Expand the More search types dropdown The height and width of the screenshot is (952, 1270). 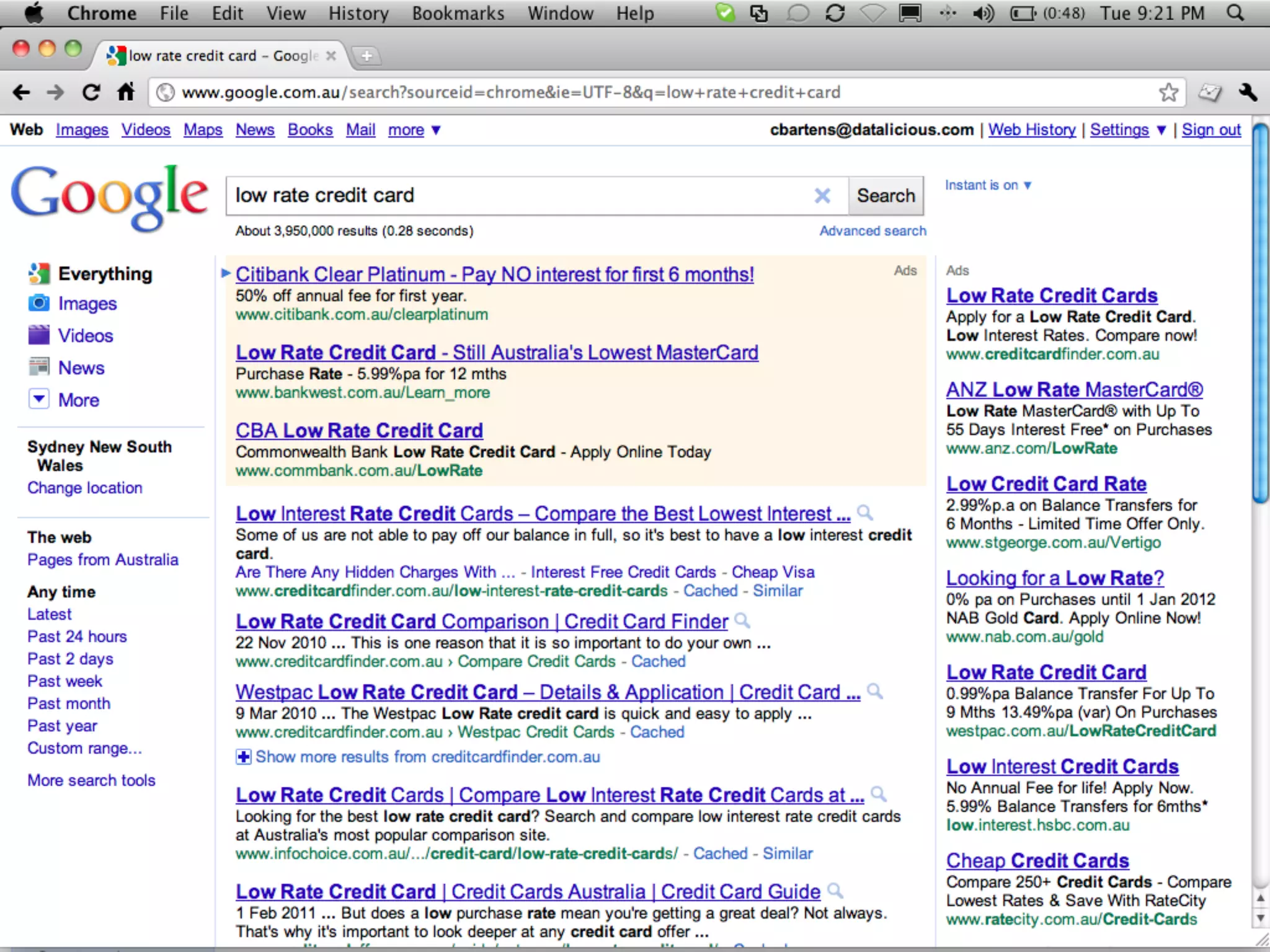38,399
